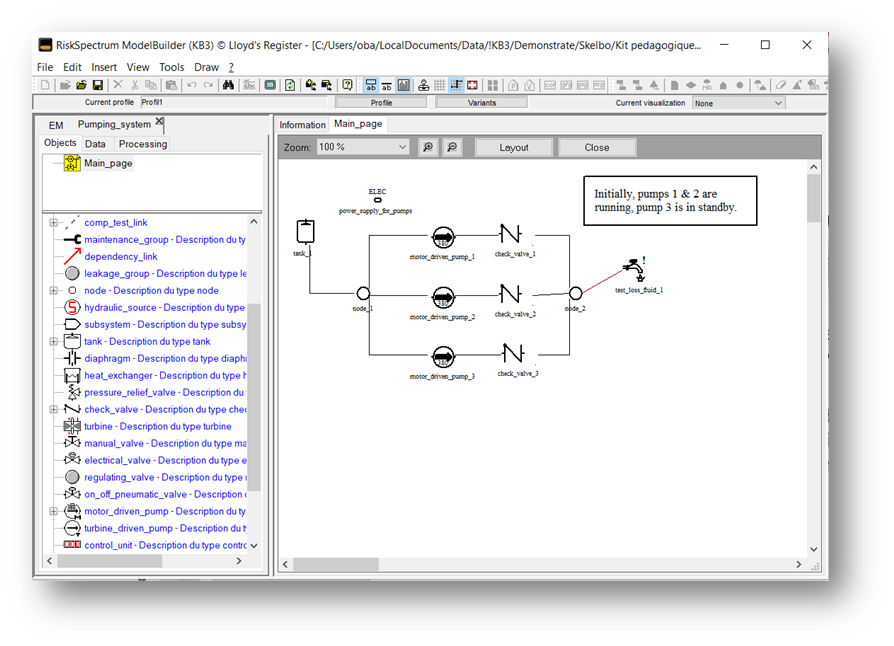Viewport: 894px width, 646px height.
Task: Click the zoom in magnifier button
Action: (x=428, y=147)
